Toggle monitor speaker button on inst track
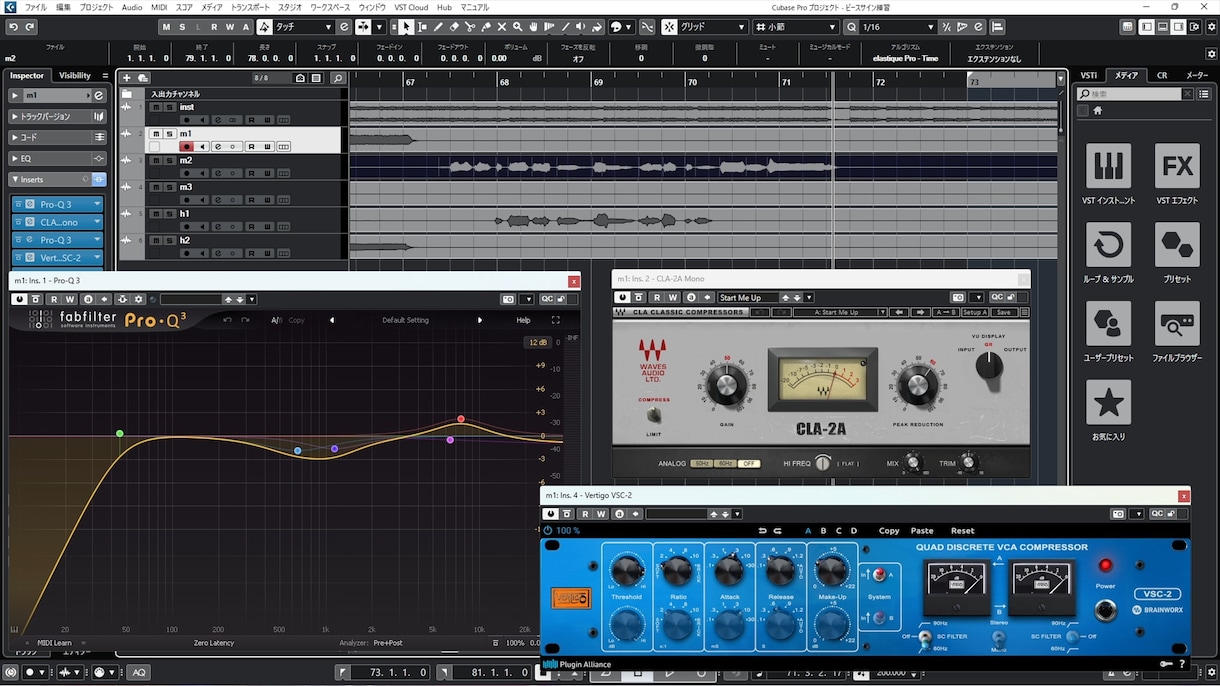The height and width of the screenshot is (686, 1220). point(203,120)
